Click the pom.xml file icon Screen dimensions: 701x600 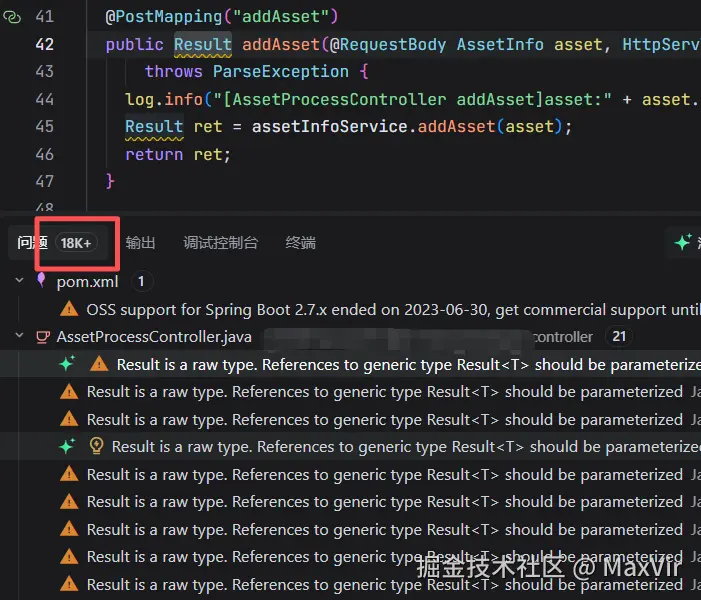click(x=42, y=281)
